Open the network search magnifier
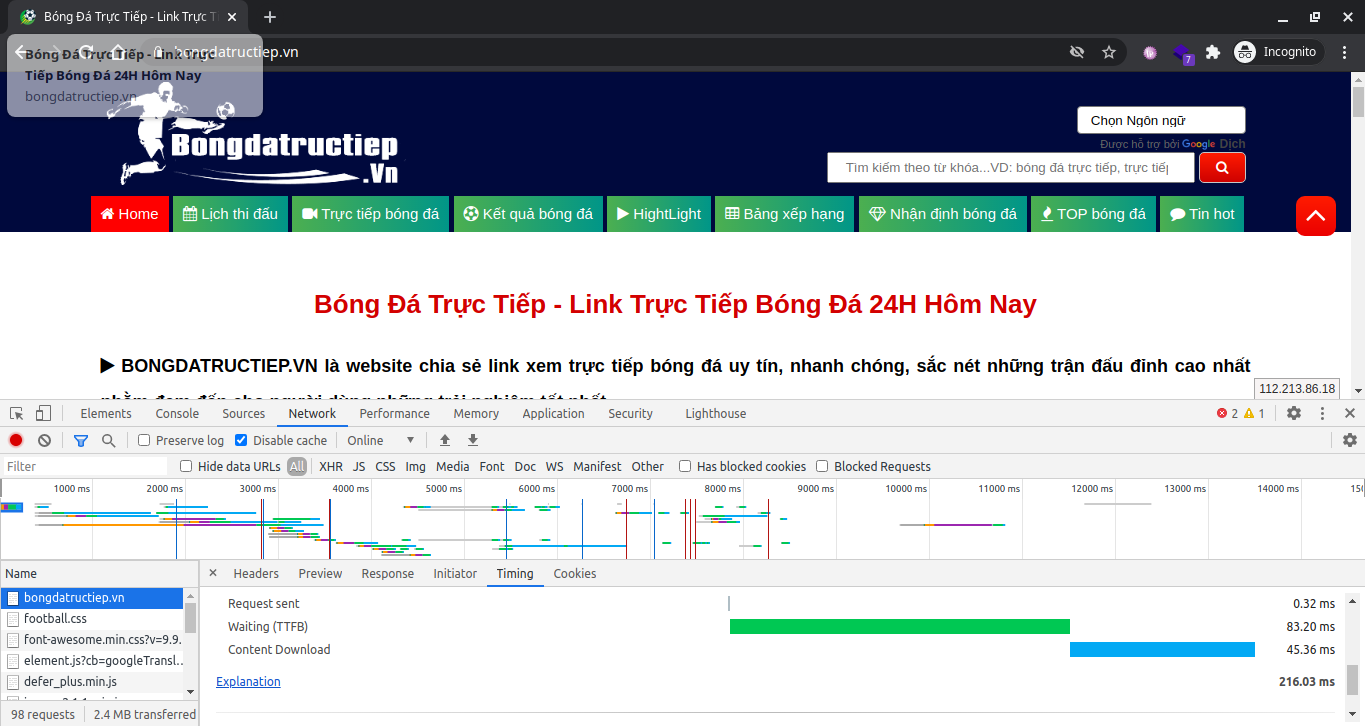1365x726 pixels. pyautogui.click(x=108, y=440)
